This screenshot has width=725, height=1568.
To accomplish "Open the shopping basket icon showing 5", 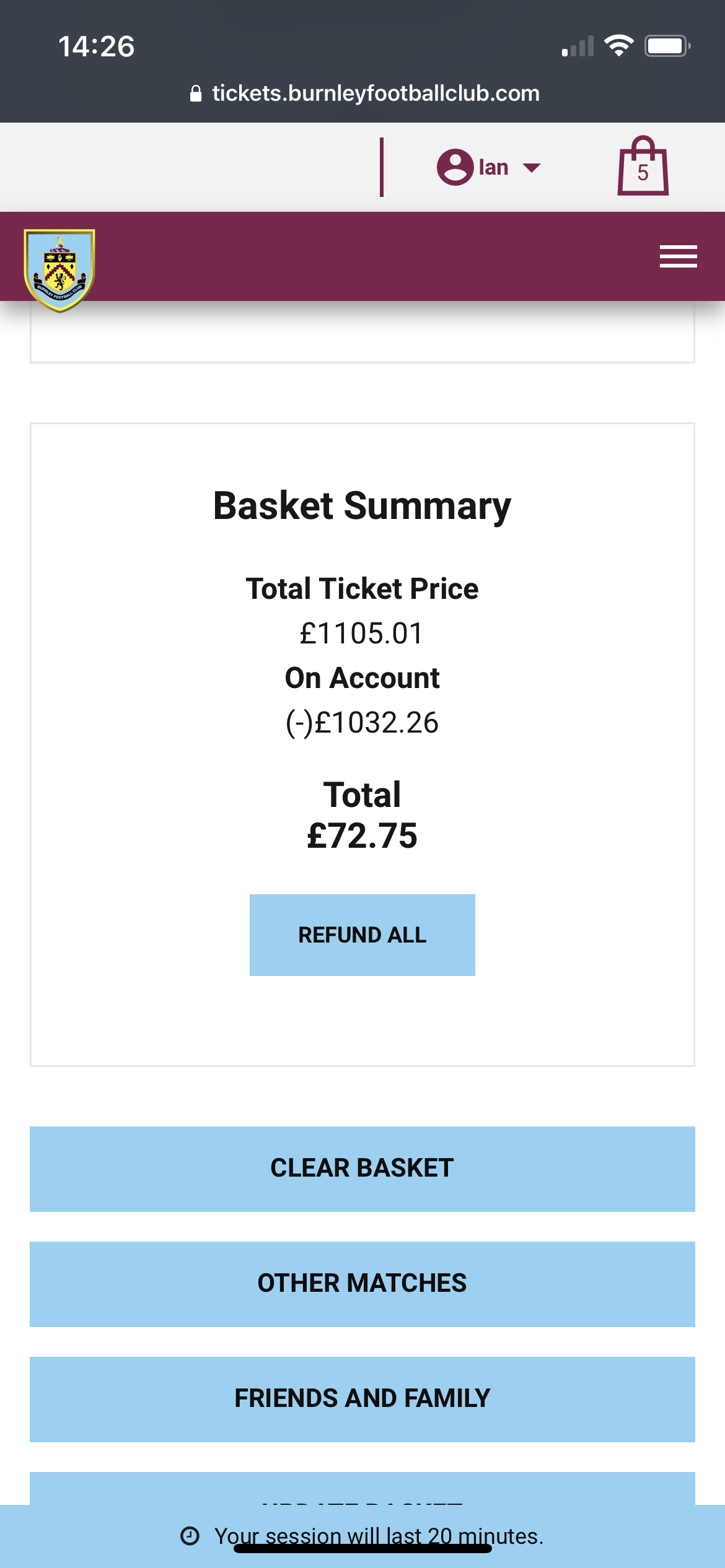I will pos(643,166).
